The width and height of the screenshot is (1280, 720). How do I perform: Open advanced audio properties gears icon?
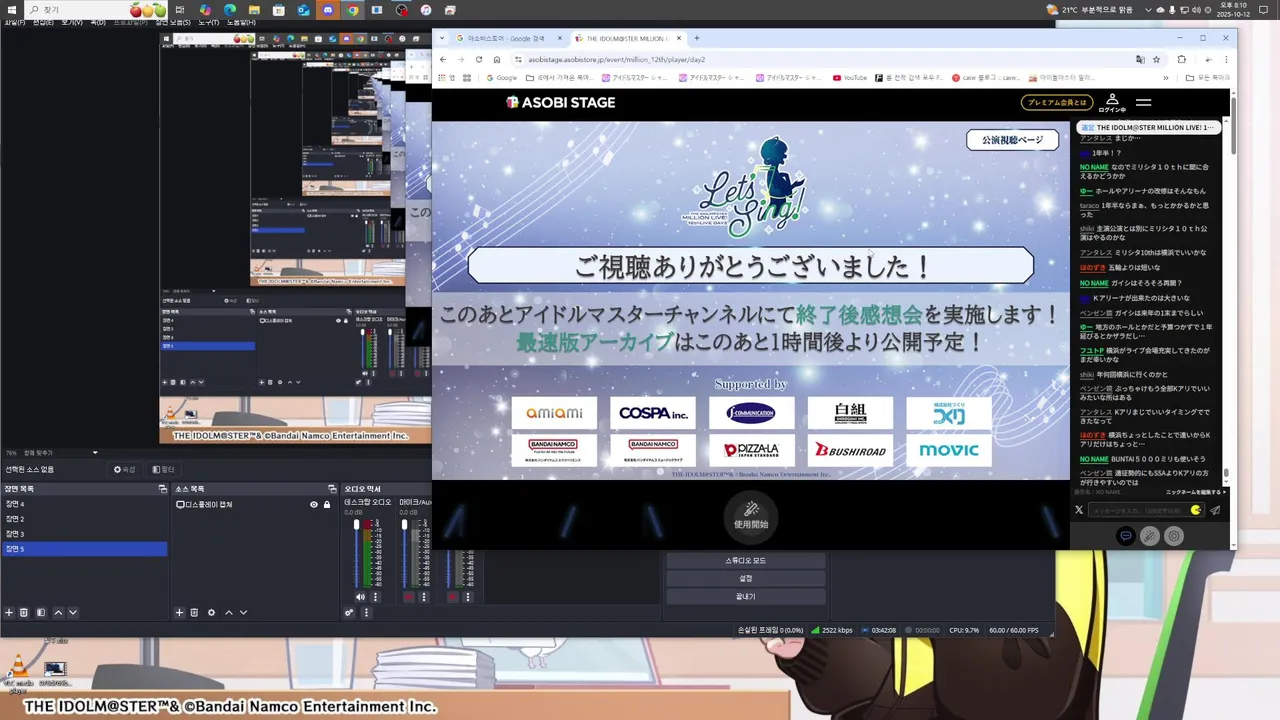(x=349, y=612)
